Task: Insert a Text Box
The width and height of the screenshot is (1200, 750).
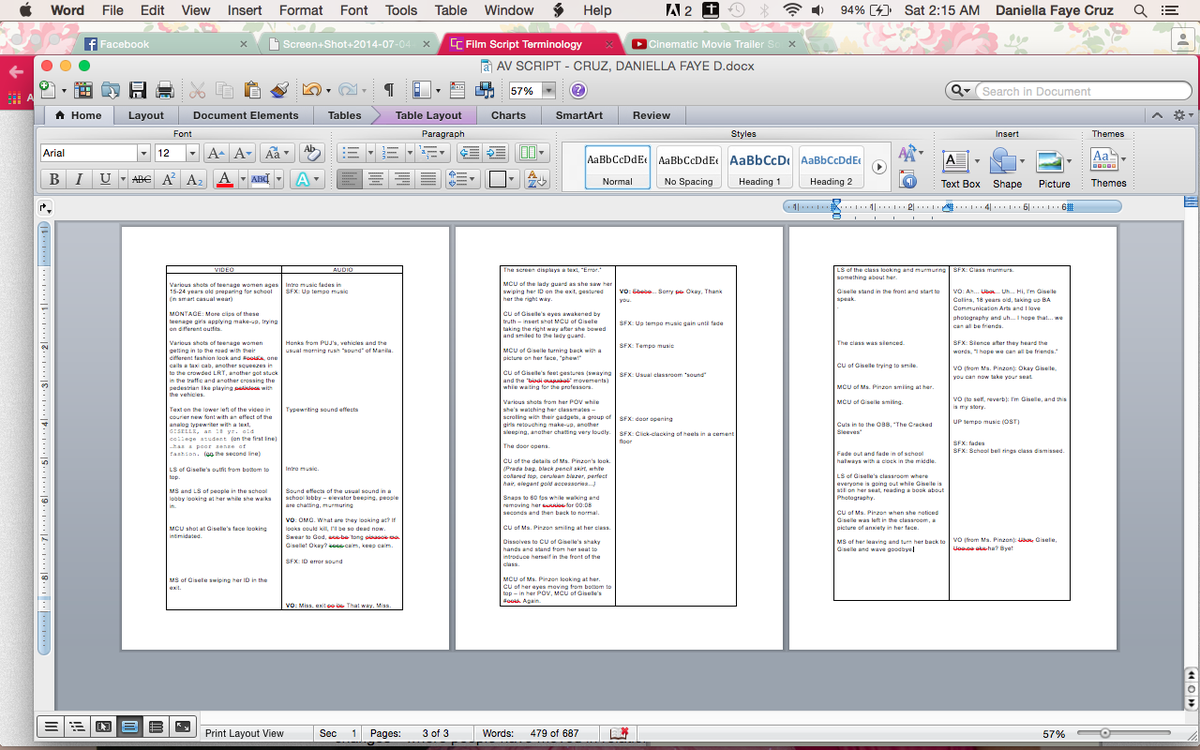Action: [960, 167]
